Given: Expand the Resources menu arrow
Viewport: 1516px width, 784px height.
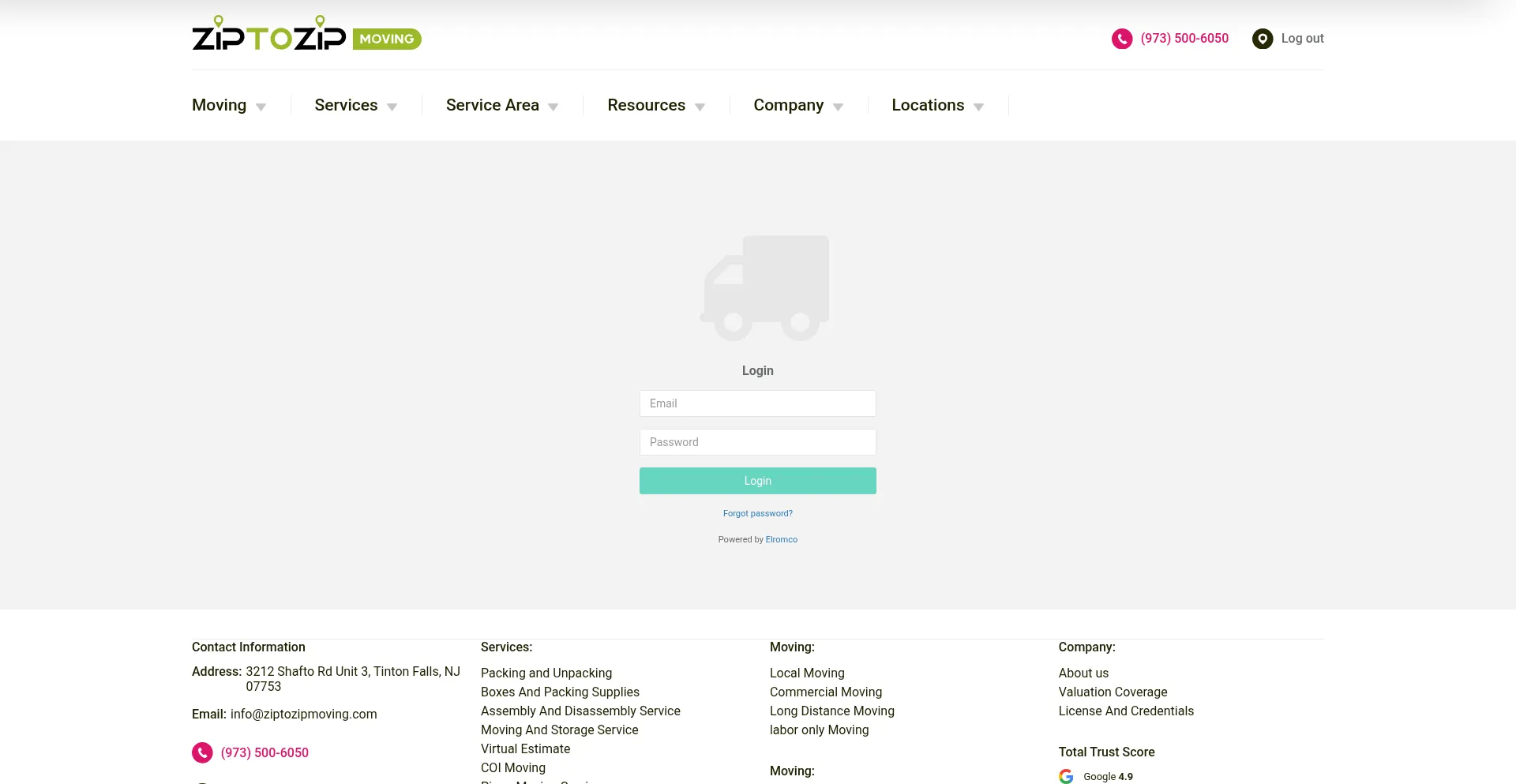Looking at the screenshot, I should click(x=700, y=107).
